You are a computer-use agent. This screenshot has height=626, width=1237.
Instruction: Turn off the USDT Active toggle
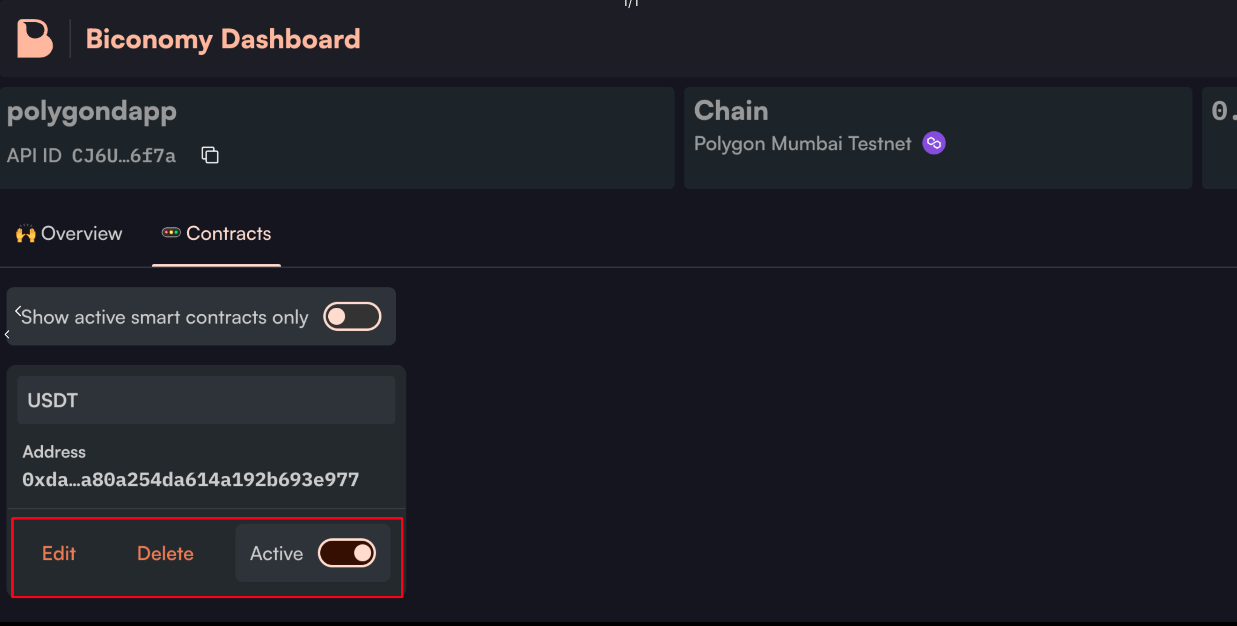pyautogui.click(x=347, y=553)
